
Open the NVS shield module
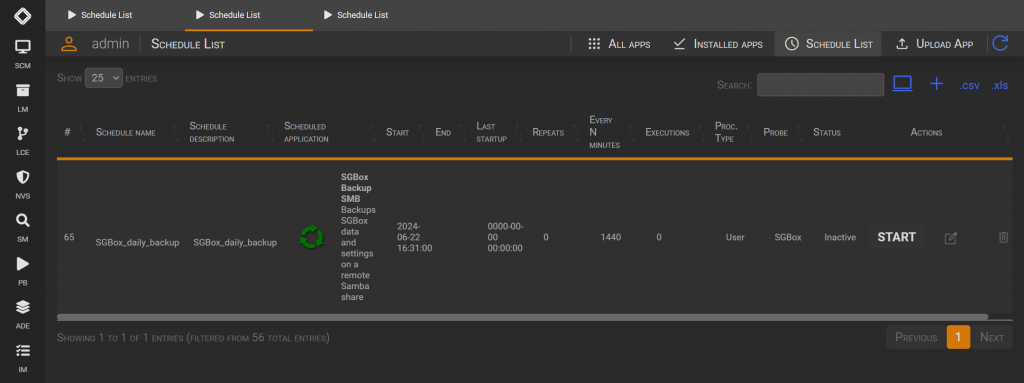pos(22,183)
